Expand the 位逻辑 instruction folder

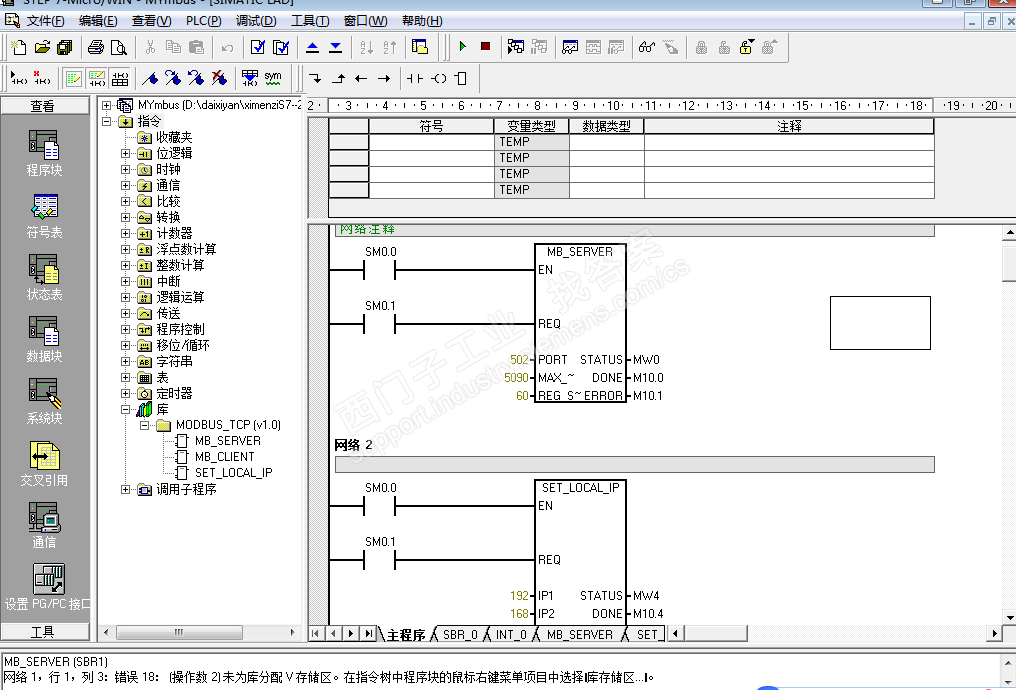(125, 154)
